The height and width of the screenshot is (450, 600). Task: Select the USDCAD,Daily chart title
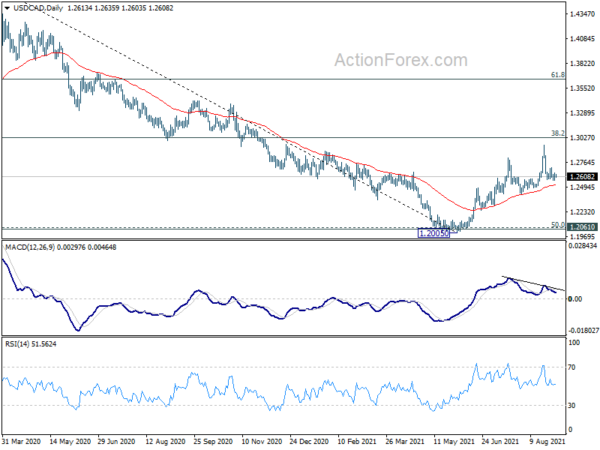(x=38, y=8)
